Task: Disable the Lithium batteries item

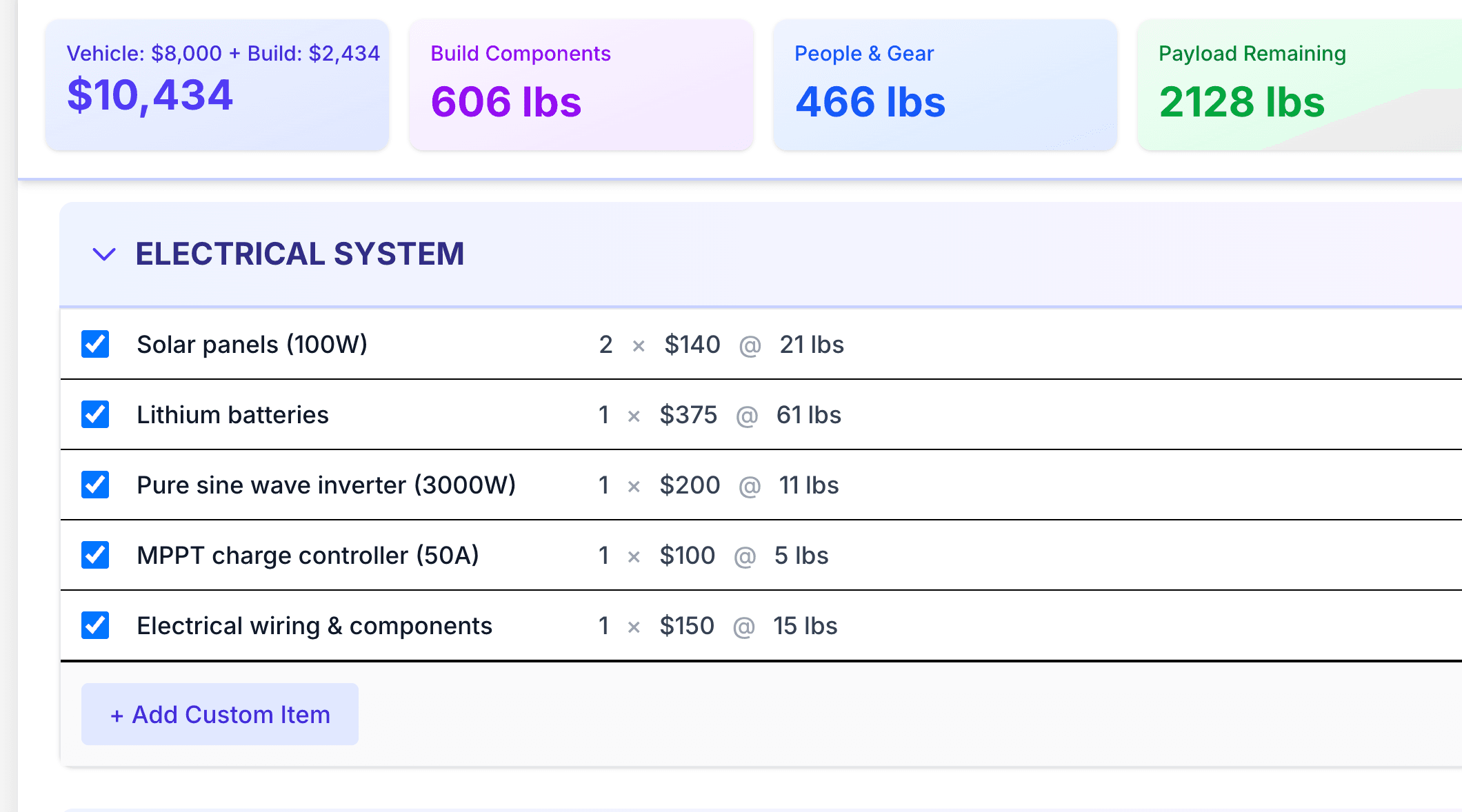Action: [x=95, y=415]
